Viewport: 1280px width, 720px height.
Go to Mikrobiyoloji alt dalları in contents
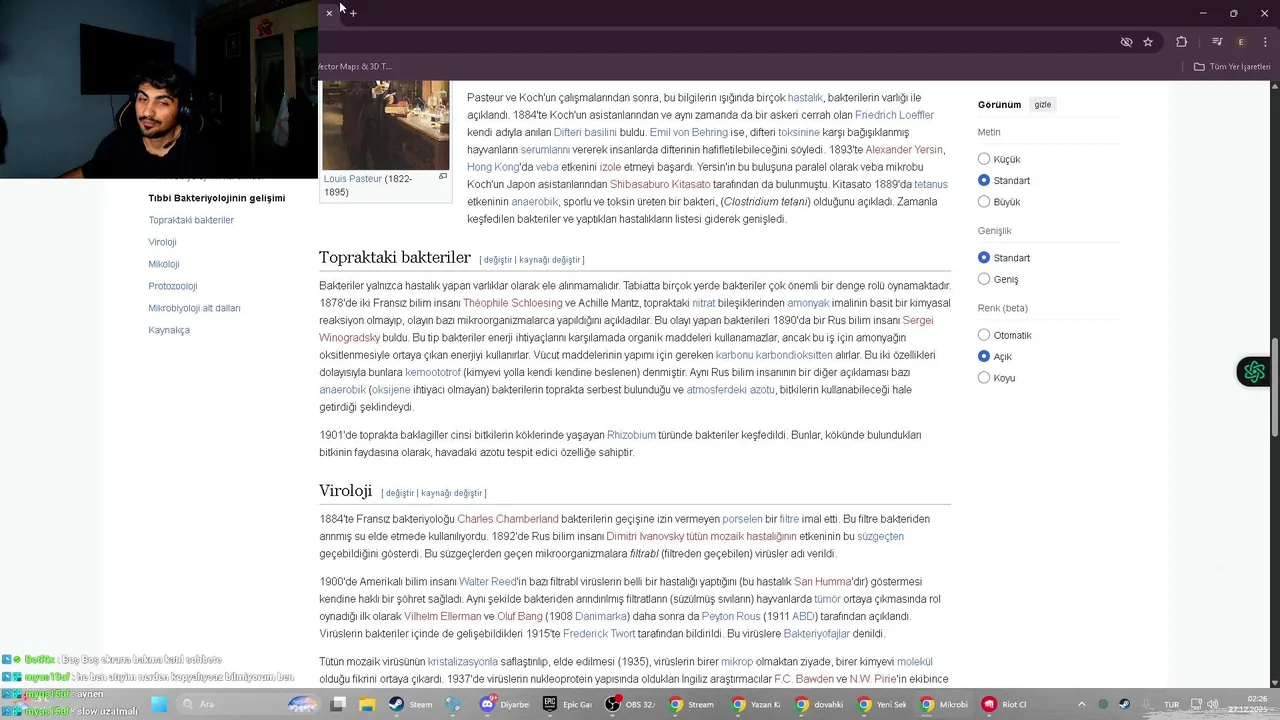click(194, 308)
